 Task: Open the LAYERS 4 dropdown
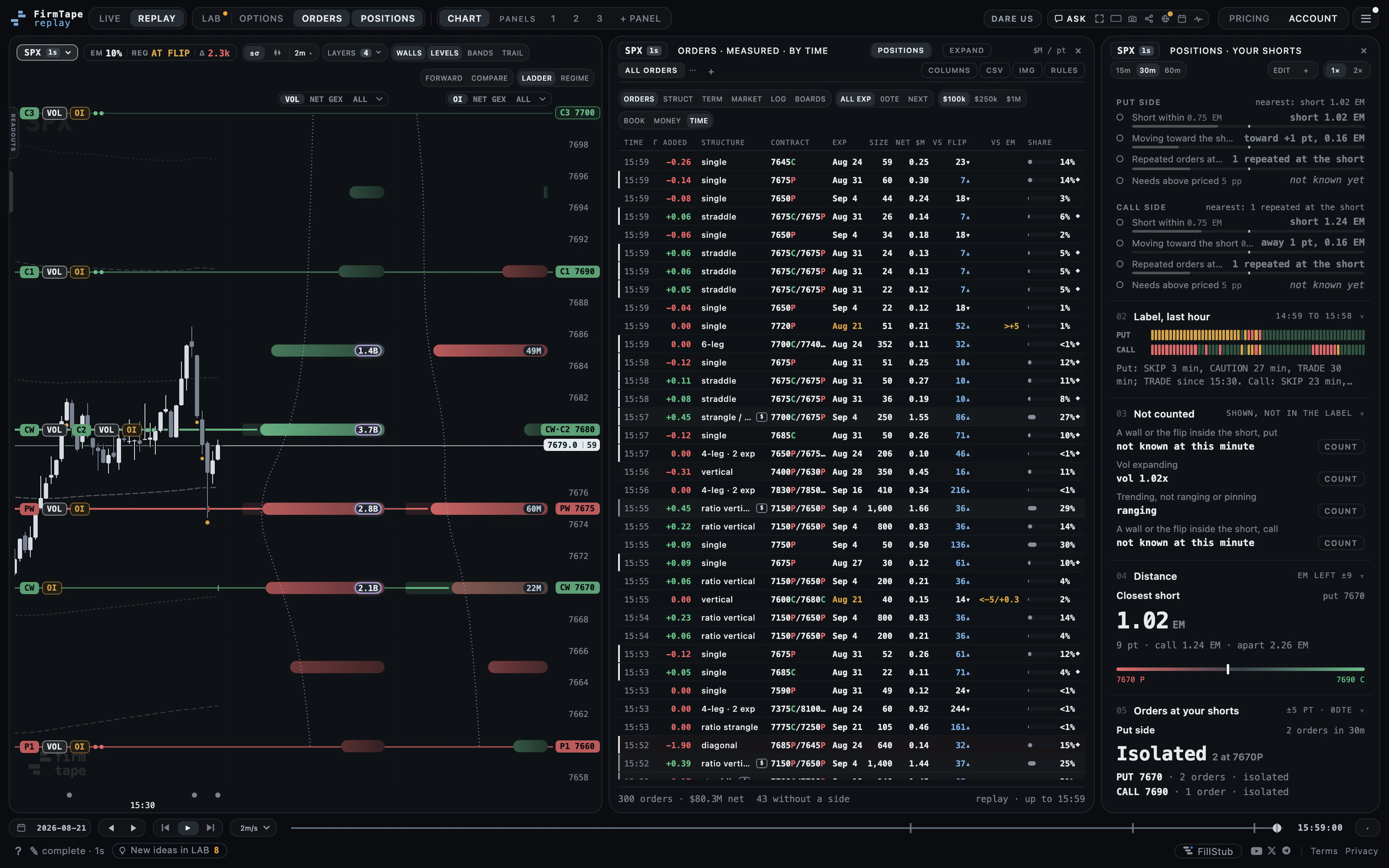tap(354, 53)
